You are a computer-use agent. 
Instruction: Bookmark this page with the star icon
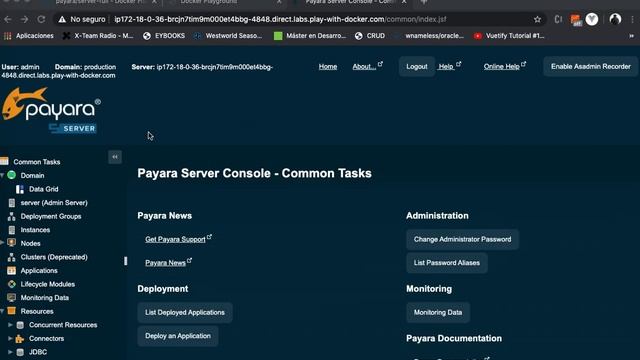[537, 19]
